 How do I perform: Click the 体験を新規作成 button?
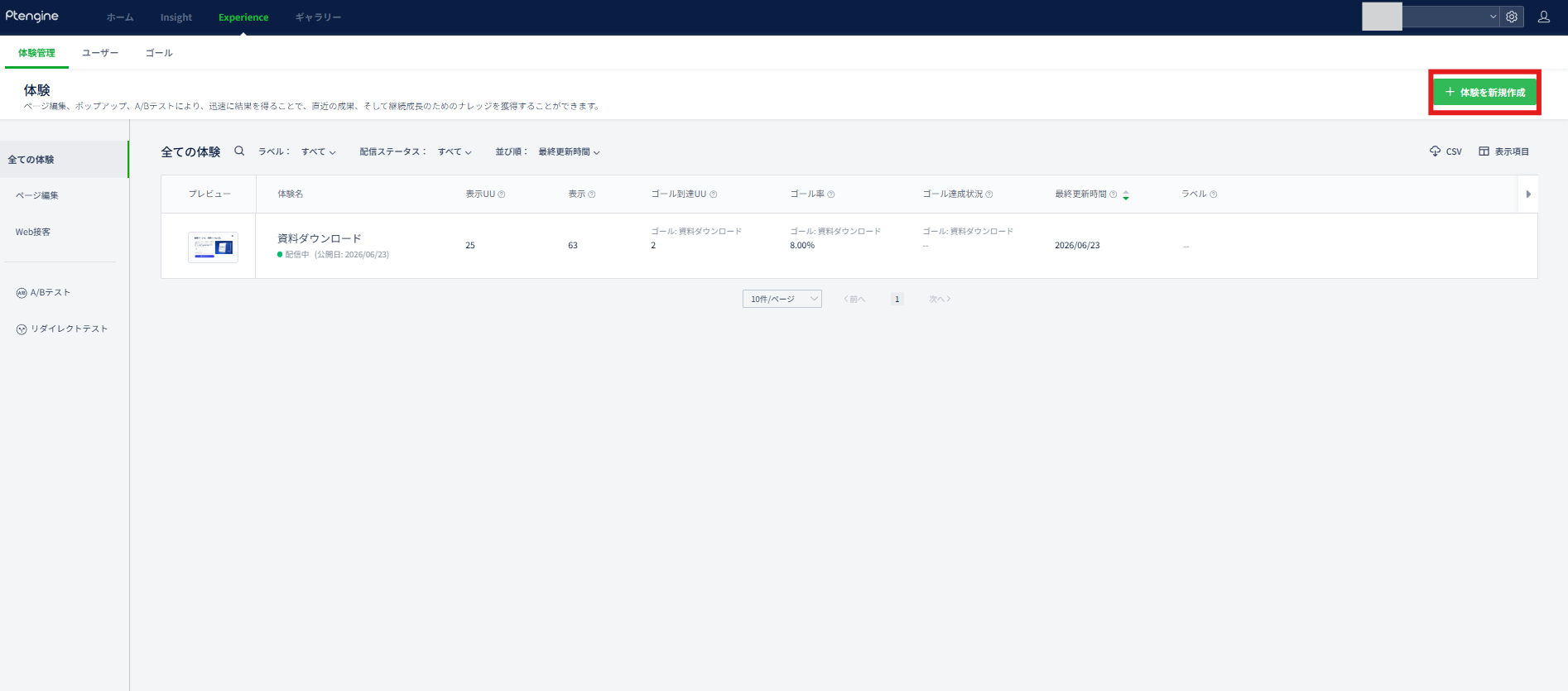point(1485,92)
